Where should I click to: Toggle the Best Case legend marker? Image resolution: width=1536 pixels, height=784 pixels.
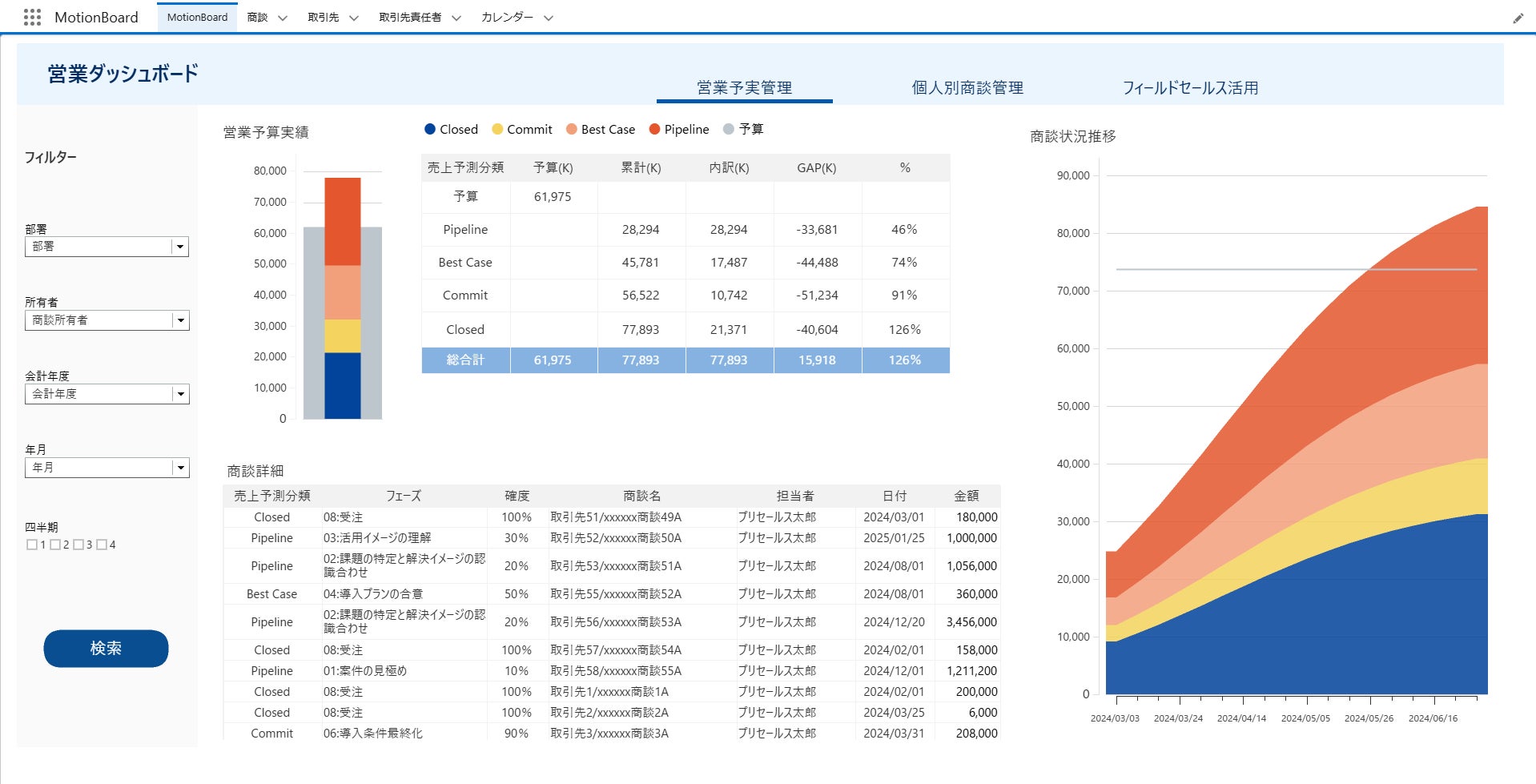pos(571,129)
